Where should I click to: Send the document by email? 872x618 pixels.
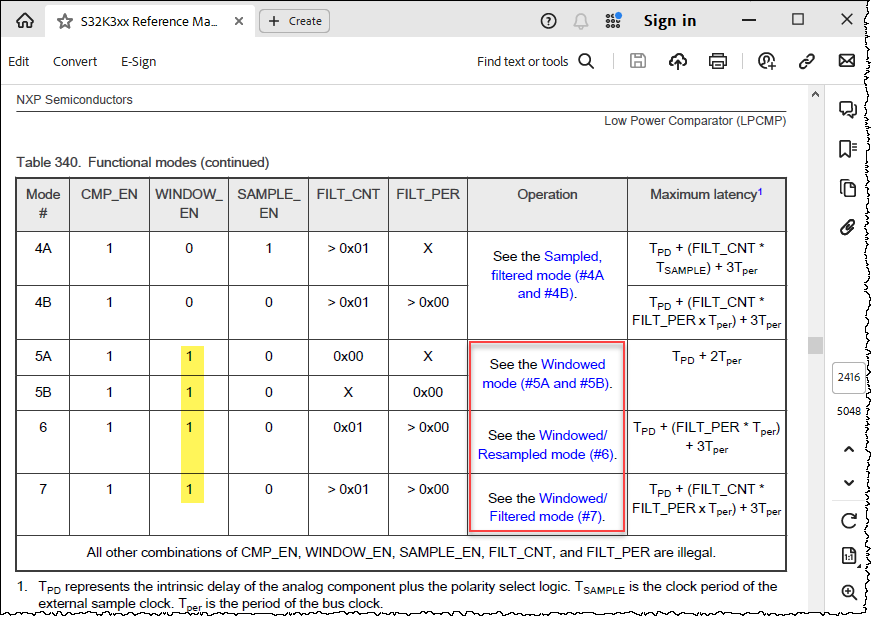tap(846, 61)
